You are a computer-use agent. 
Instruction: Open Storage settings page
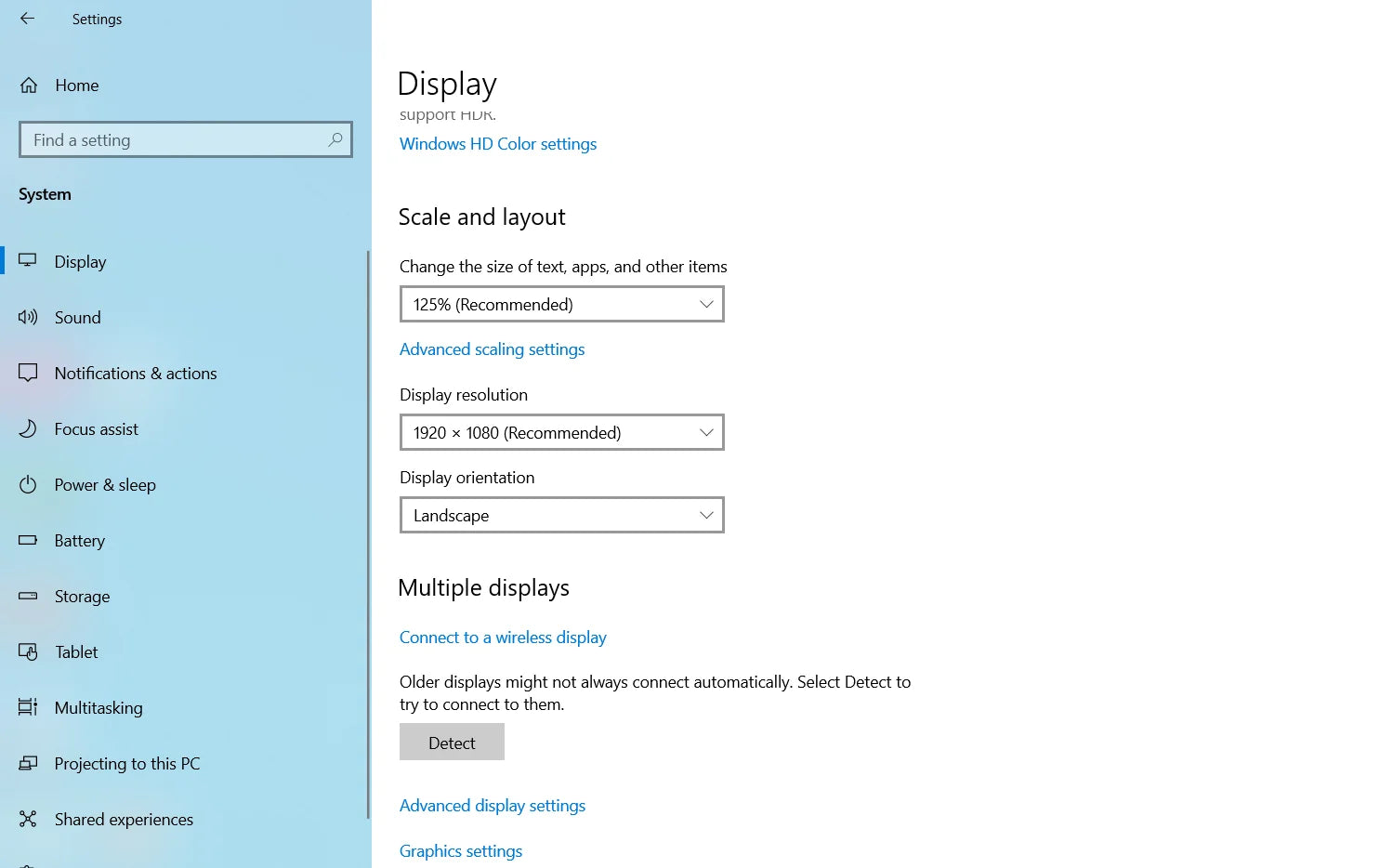tap(184, 596)
